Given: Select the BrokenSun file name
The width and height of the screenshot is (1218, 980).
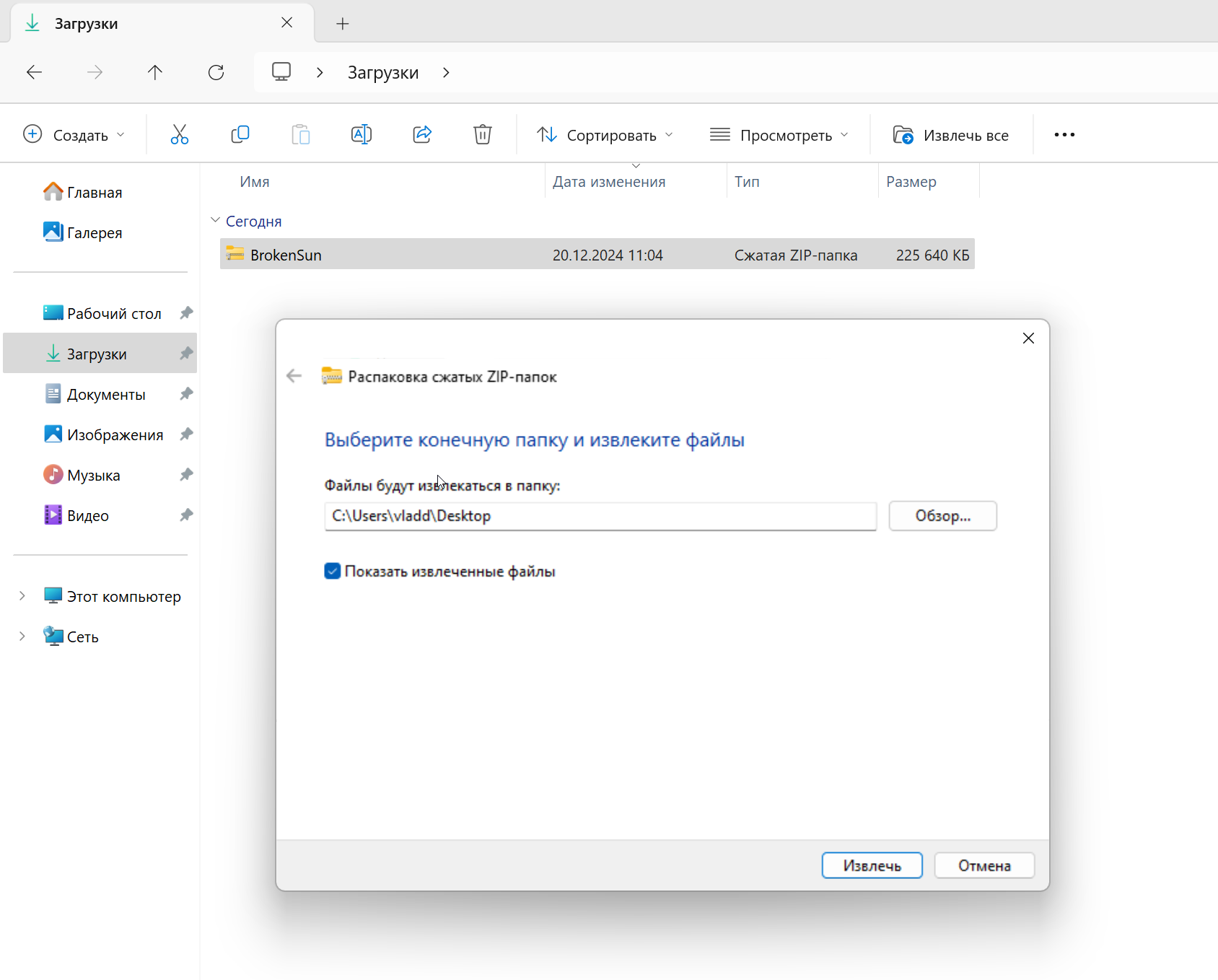Looking at the screenshot, I should point(286,255).
